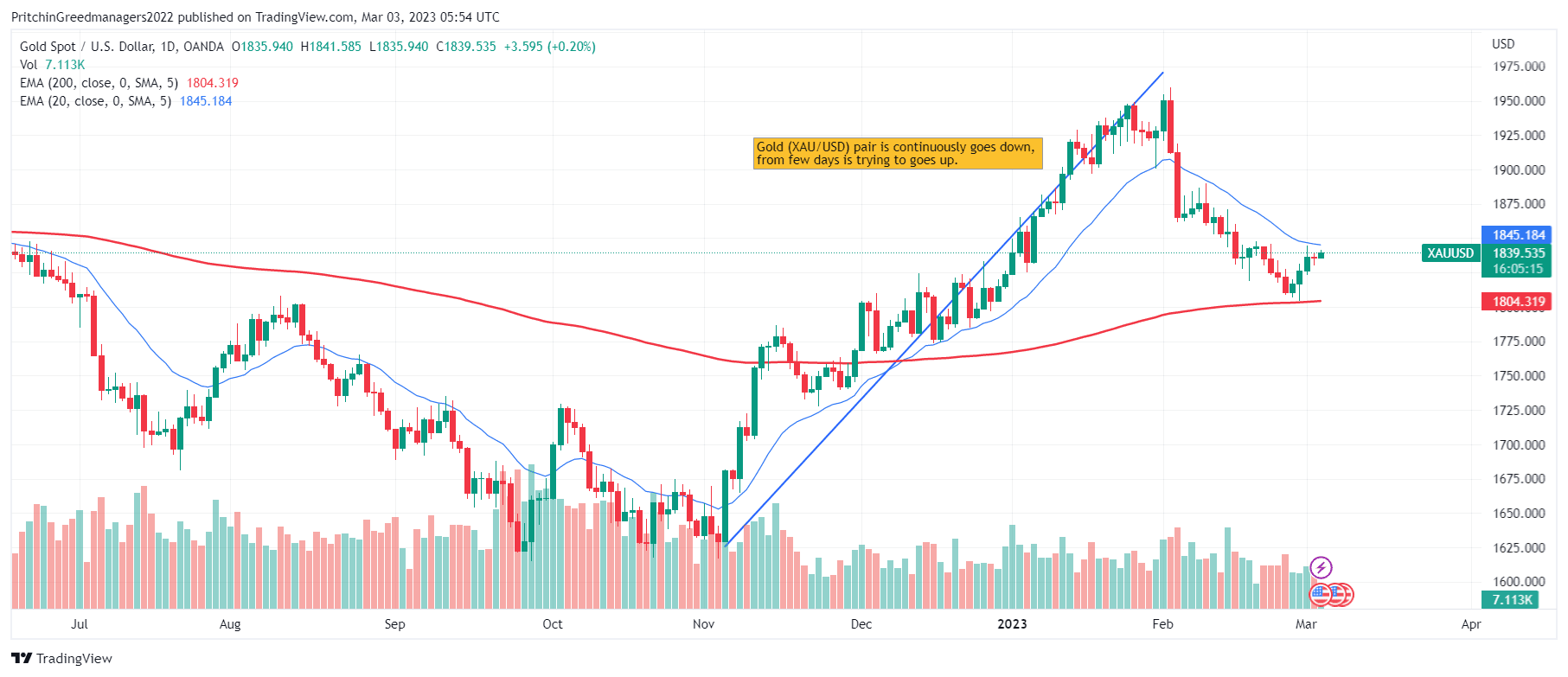This screenshot has height=677, width=1568.
Task: Click the 1925.000 price scale label
Action: point(1519,136)
